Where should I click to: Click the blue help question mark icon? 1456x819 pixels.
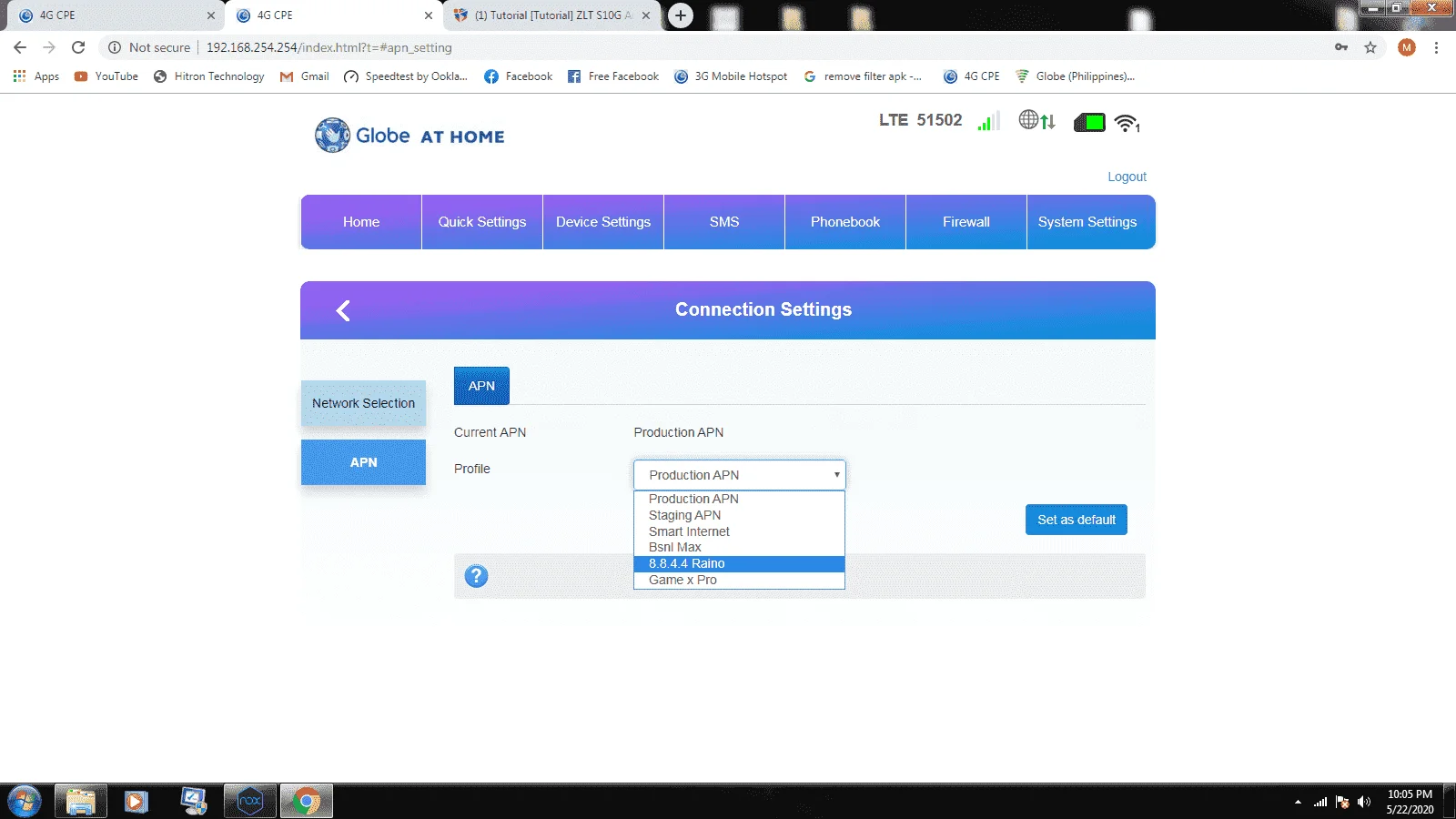476,576
